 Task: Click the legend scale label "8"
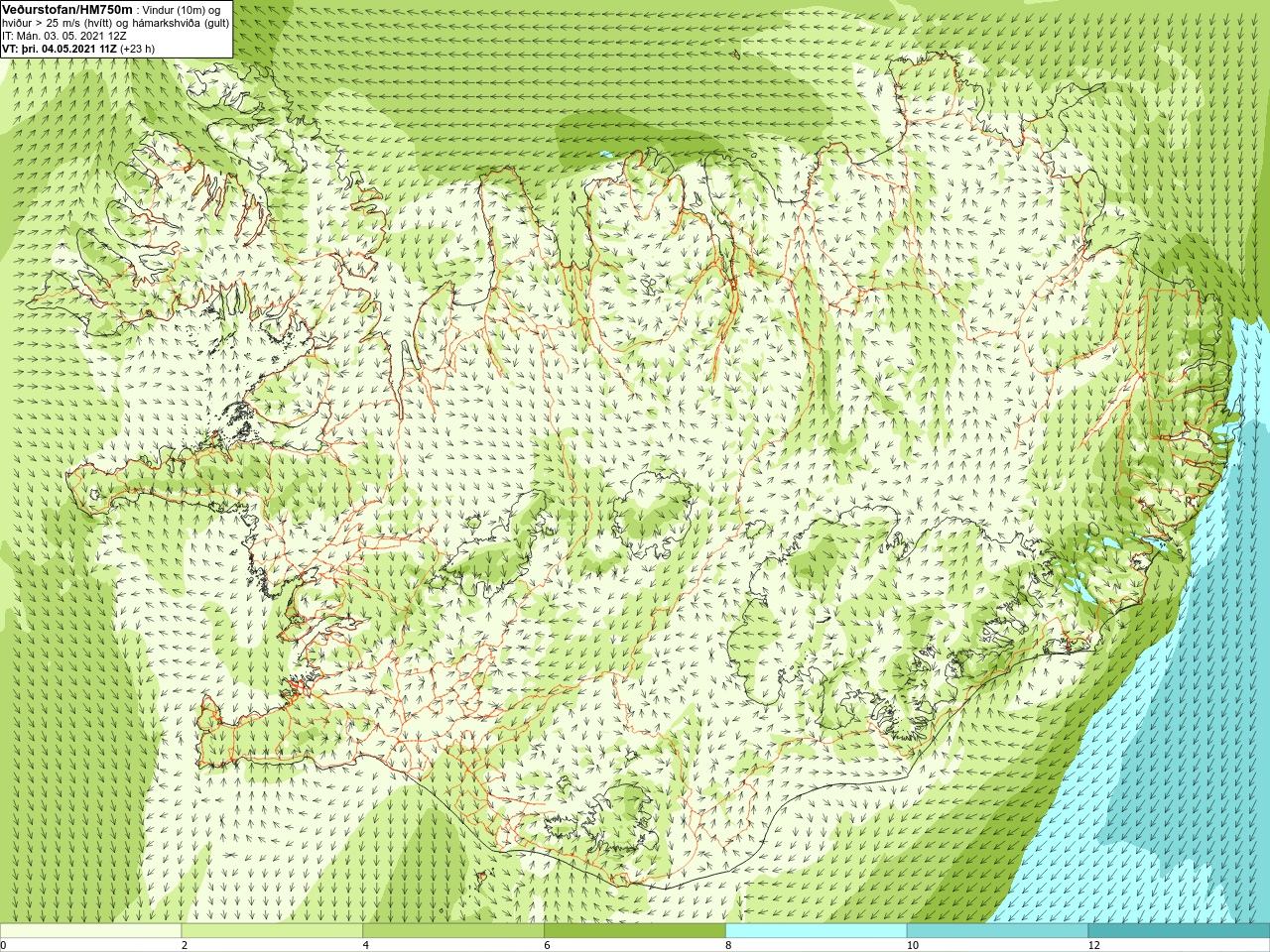pyautogui.click(x=728, y=945)
